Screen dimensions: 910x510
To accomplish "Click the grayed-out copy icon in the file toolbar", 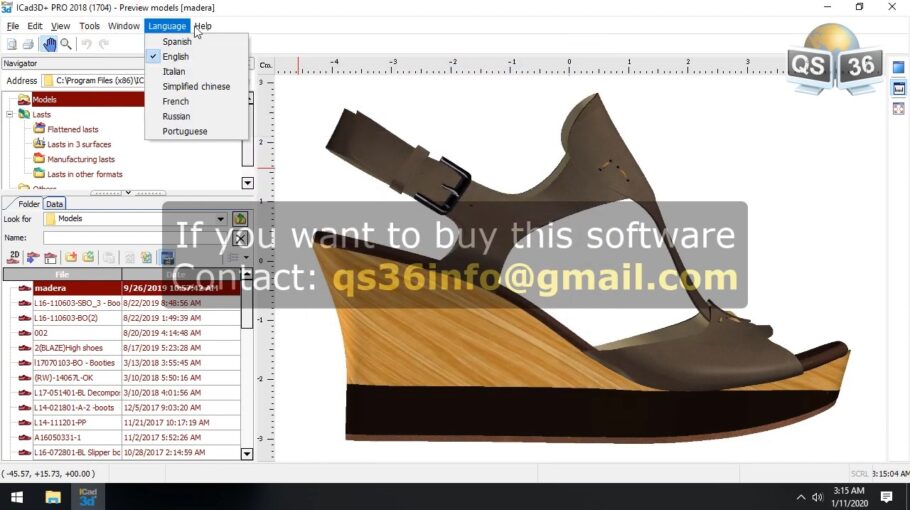I will pos(109,257).
